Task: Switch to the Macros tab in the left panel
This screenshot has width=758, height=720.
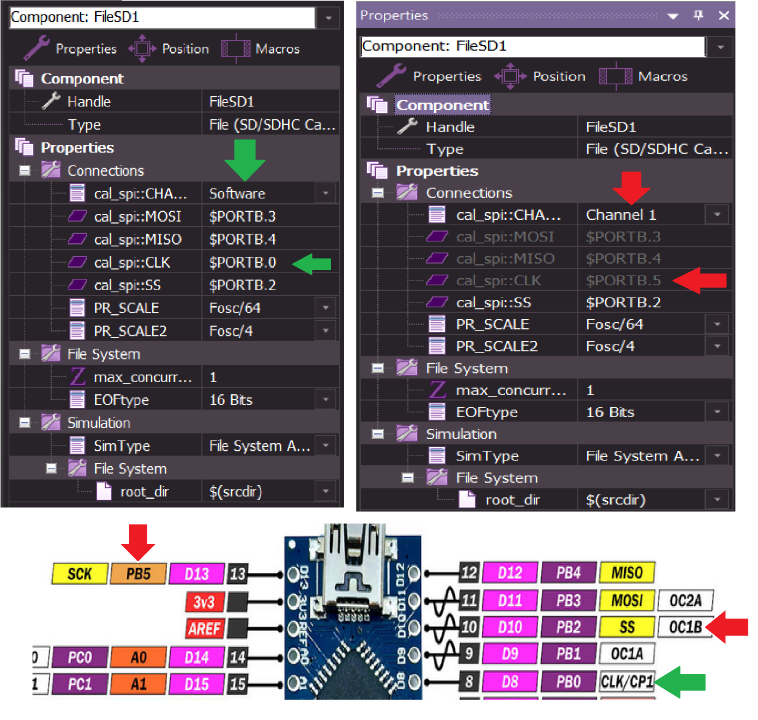Action: coord(262,48)
